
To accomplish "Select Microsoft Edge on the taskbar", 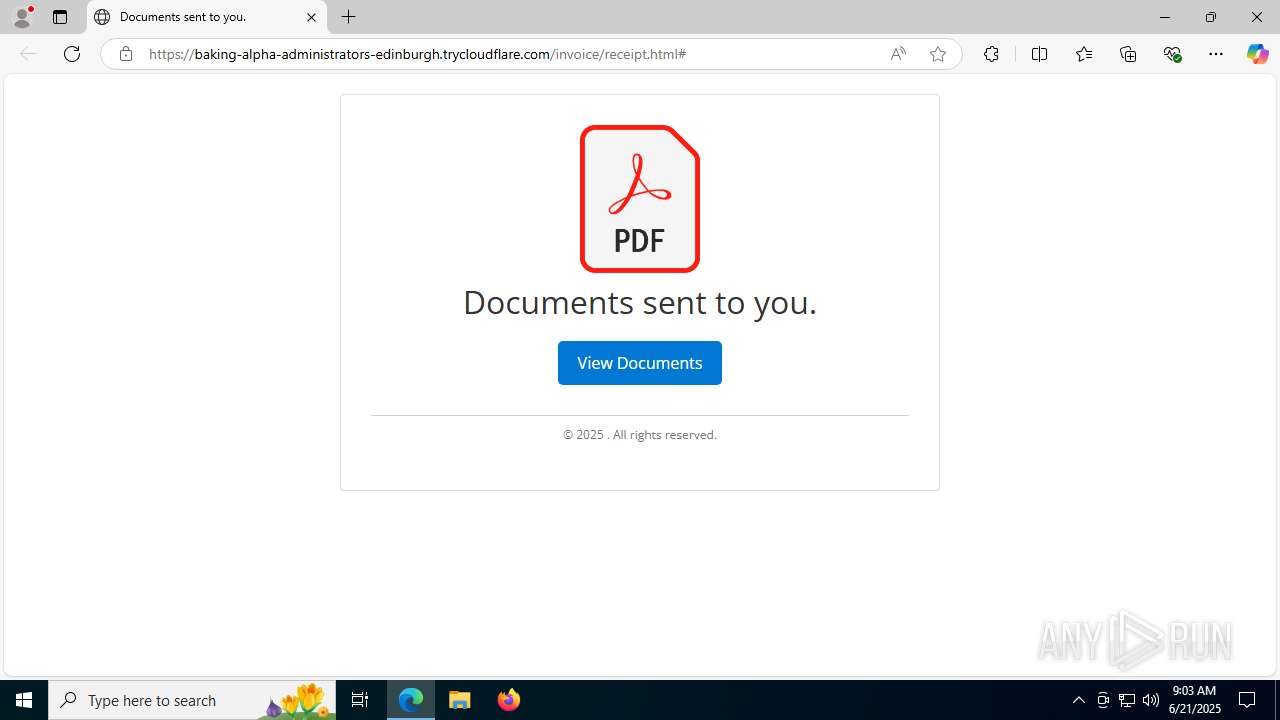I will [411, 700].
